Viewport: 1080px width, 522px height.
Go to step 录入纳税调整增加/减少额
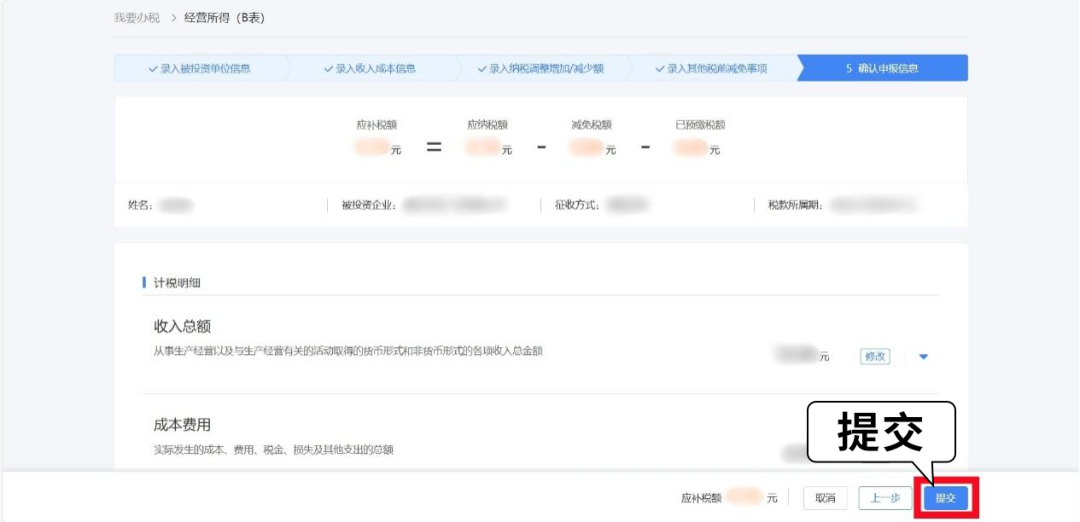click(545, 68)
